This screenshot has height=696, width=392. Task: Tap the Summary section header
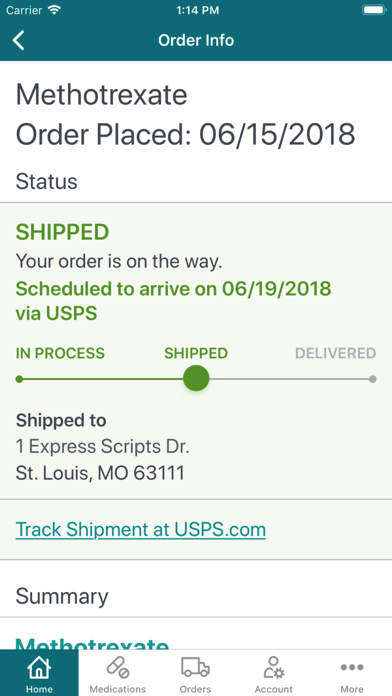click(62, 597)
